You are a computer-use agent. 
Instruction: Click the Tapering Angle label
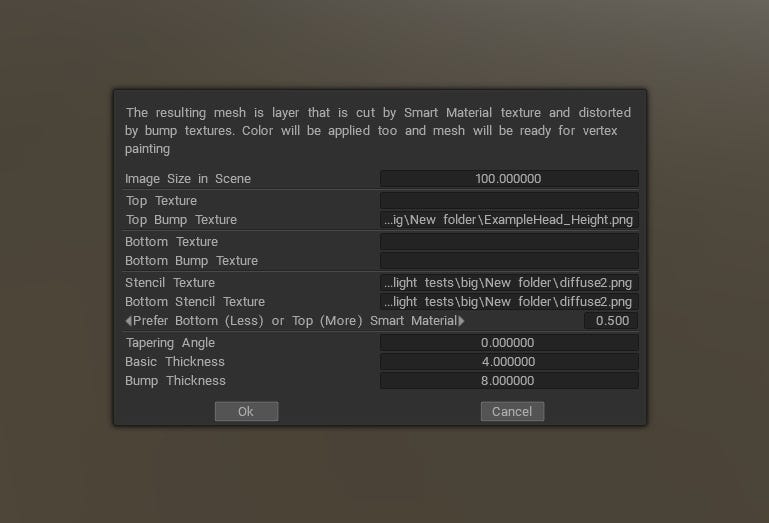(170, 342)
